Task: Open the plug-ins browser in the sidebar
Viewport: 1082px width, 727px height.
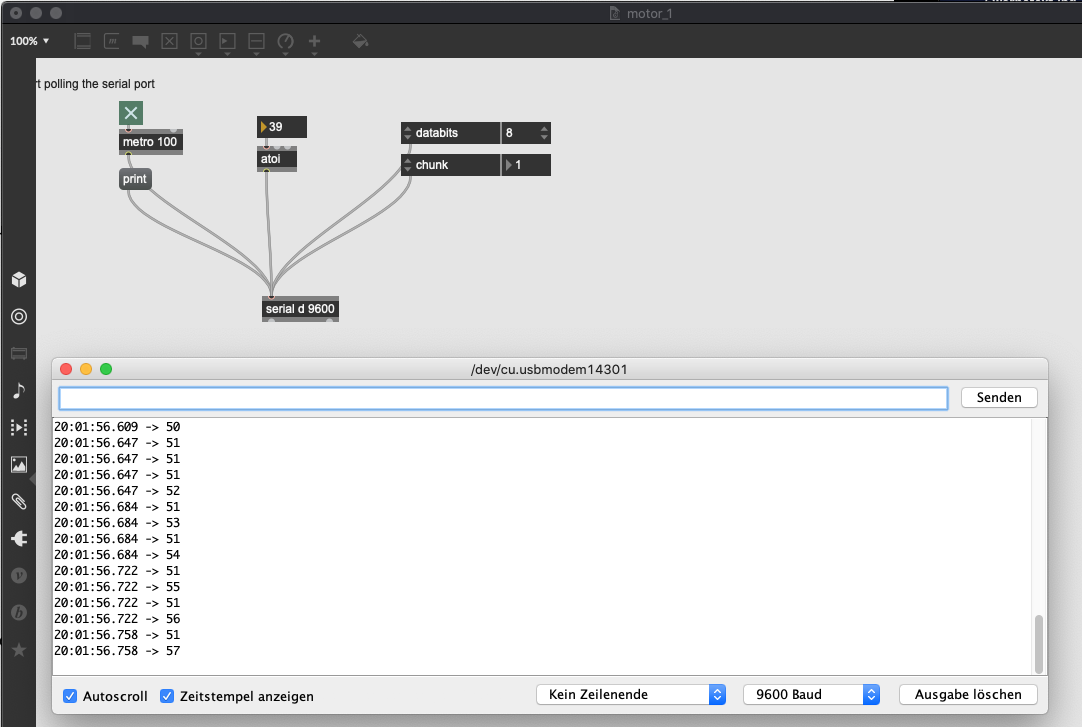Action: click(x=19, y=538)
